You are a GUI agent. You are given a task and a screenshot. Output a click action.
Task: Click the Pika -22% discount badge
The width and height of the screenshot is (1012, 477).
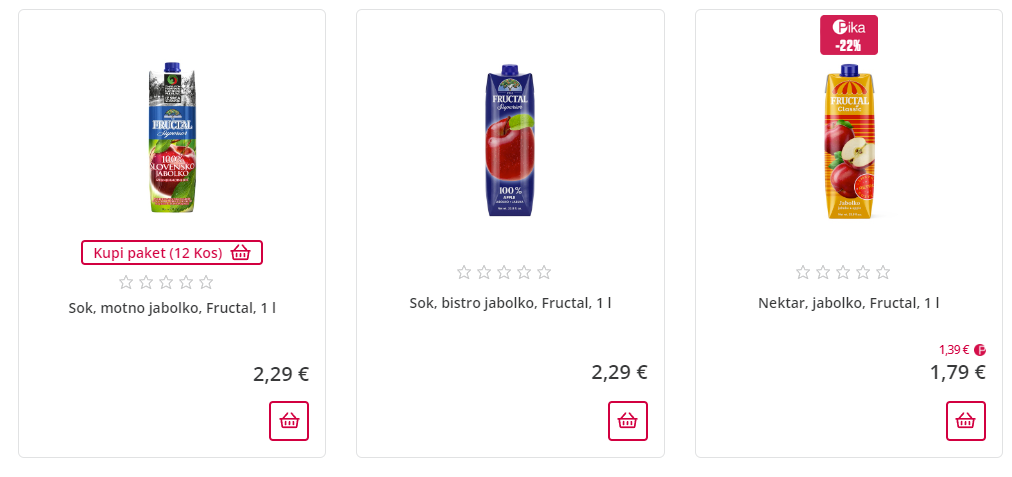pyautogui.click(x=849, y=35)
